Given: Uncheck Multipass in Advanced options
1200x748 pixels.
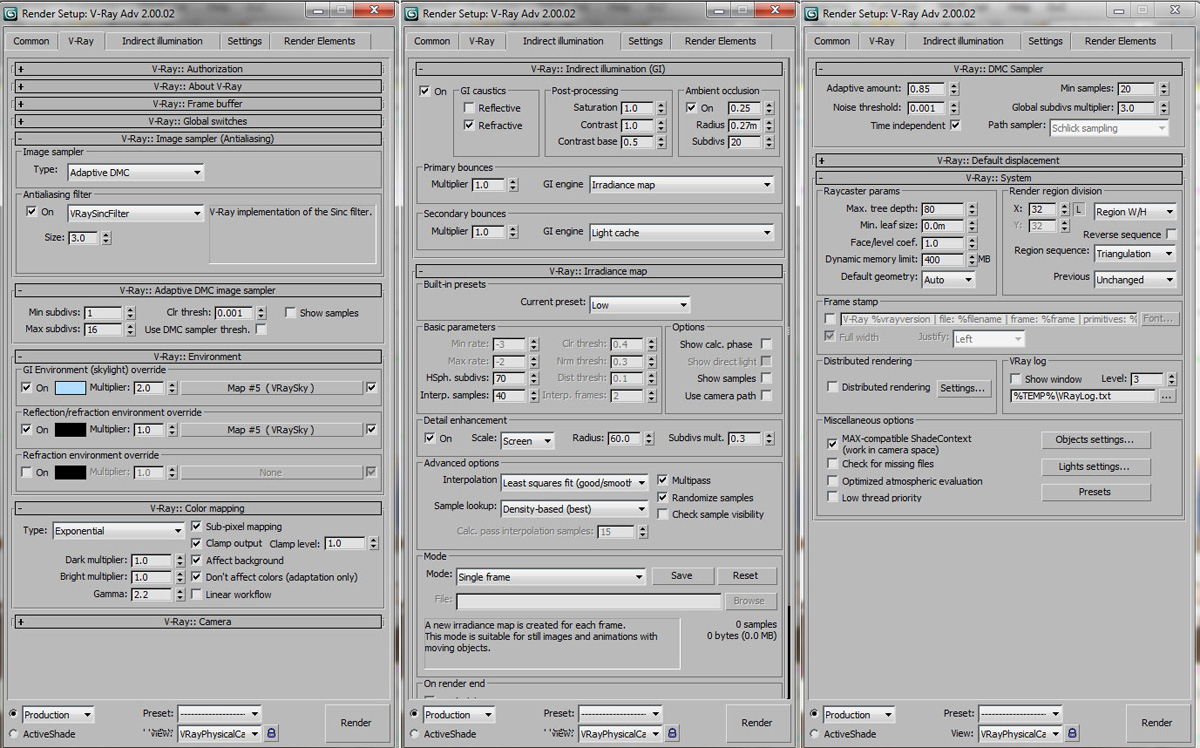Looking at the screenshot, I should pos(663,480).
